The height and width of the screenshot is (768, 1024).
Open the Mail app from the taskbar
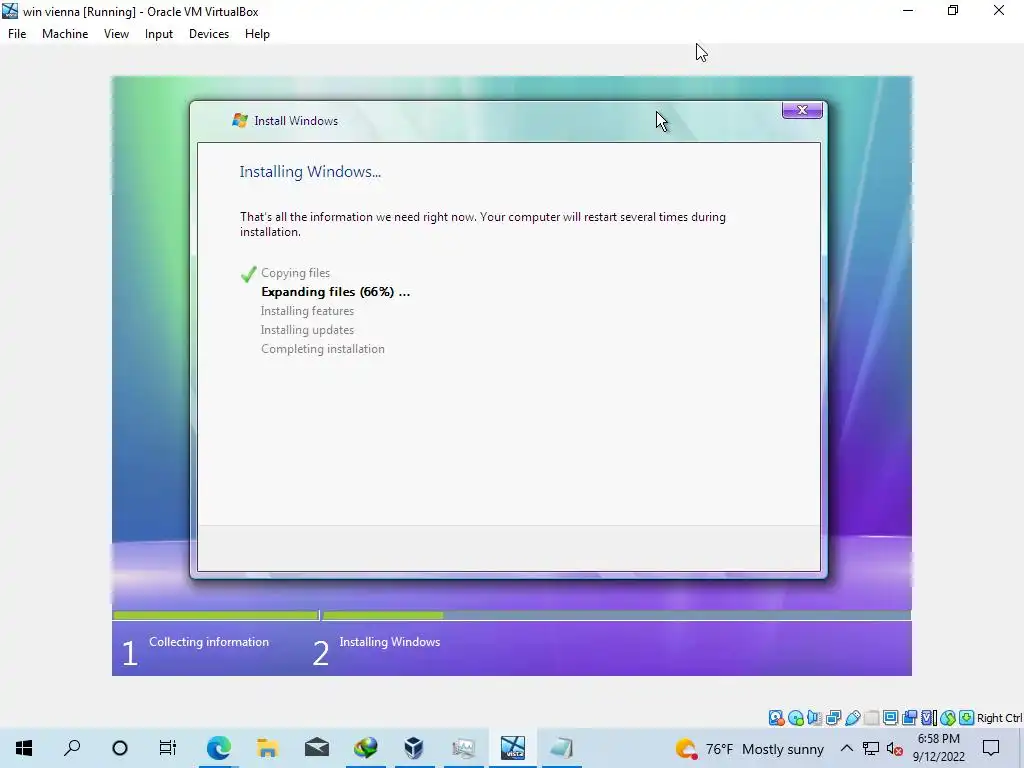click(317, 748)
